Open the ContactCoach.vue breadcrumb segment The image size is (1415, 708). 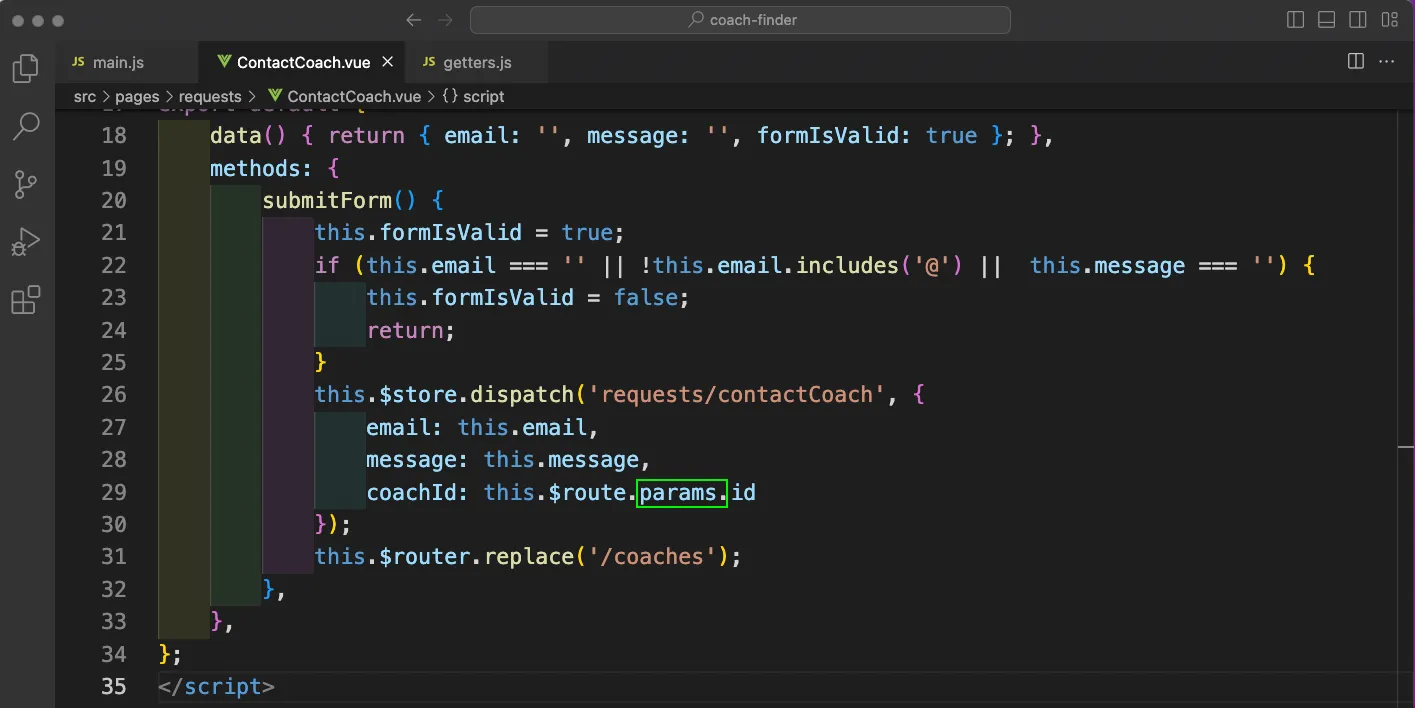click(x=344, y=97)
